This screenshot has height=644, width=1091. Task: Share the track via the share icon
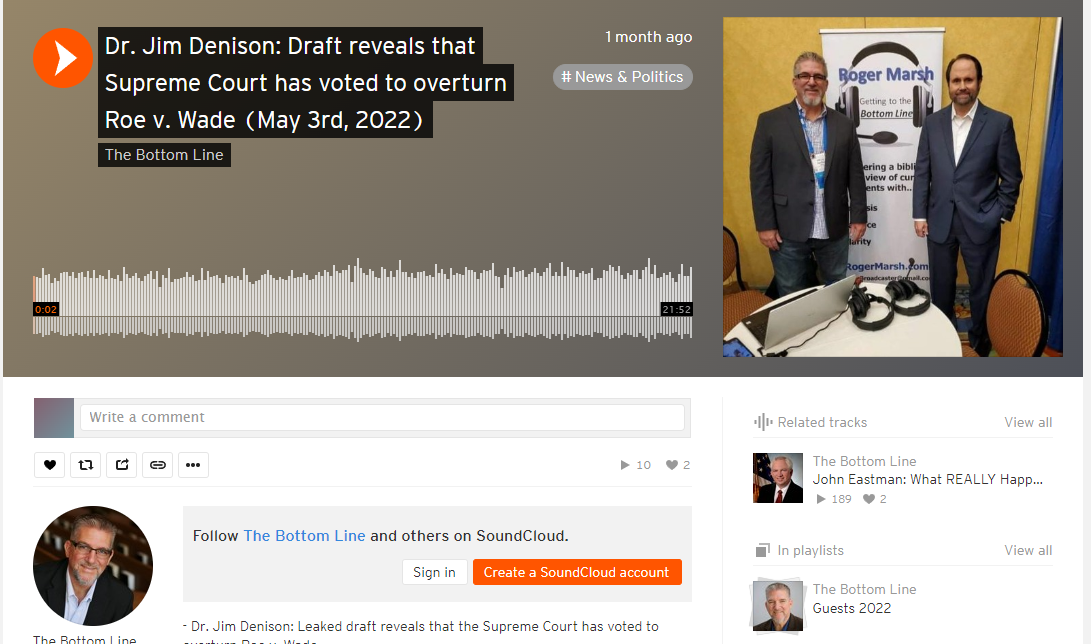pyautogui.click(x=122, y=465)
